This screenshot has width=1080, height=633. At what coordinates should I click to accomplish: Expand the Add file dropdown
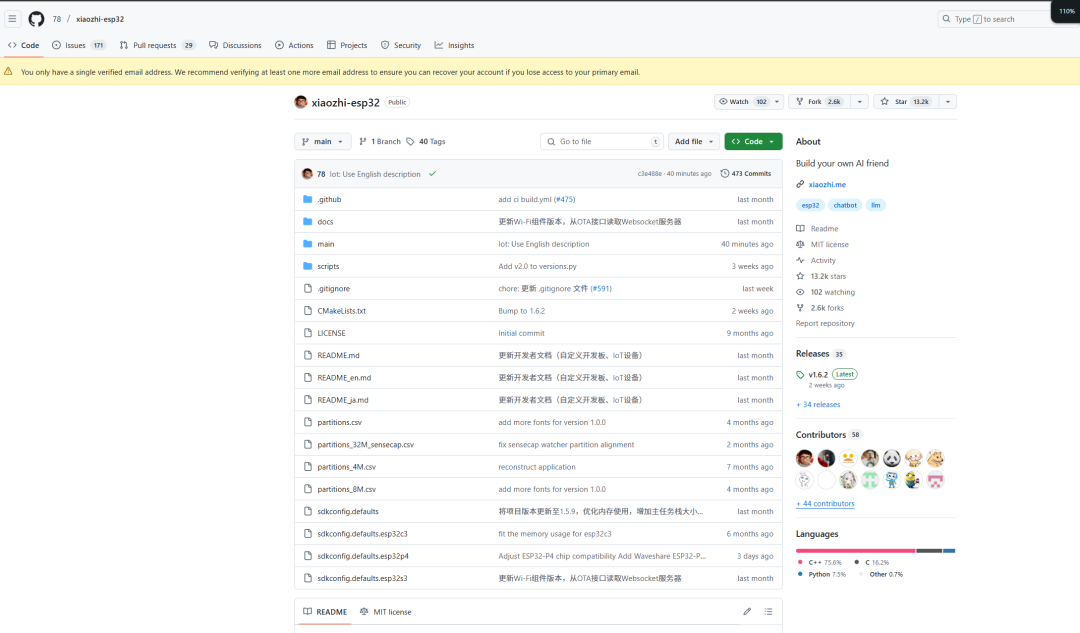[x=694, y=141]
